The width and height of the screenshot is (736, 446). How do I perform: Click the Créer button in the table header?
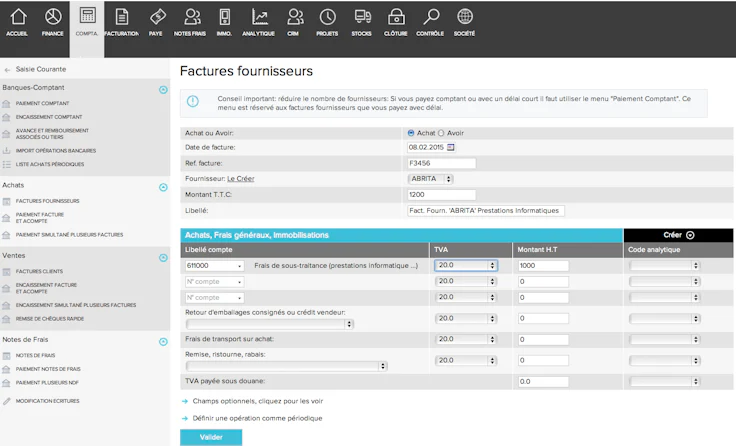coord(678,235)
